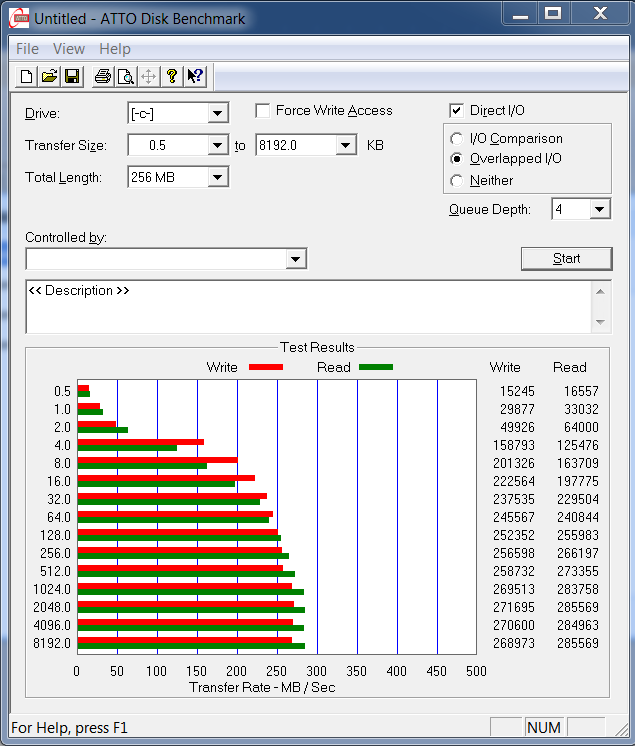Click the Description scrollbar up arrow

[600, 291]
